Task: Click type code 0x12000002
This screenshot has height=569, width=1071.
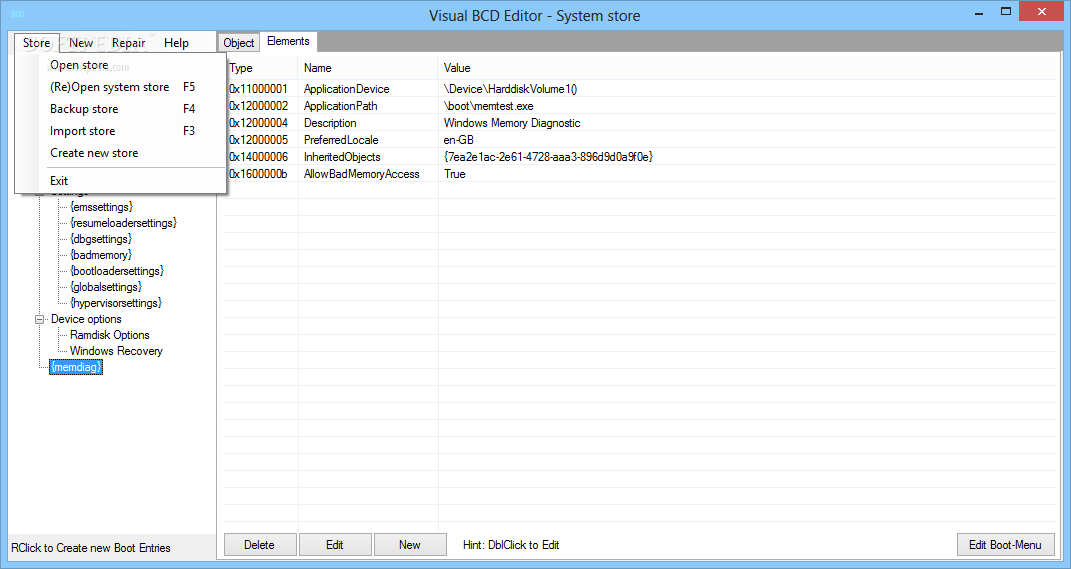Action: click(x=258, y=106)
